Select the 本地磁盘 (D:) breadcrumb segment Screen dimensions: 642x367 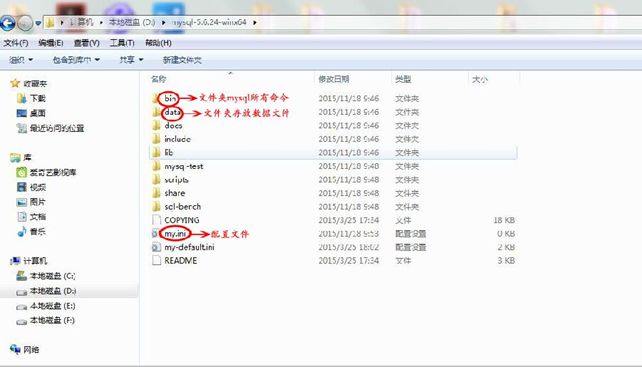point(132,22)
